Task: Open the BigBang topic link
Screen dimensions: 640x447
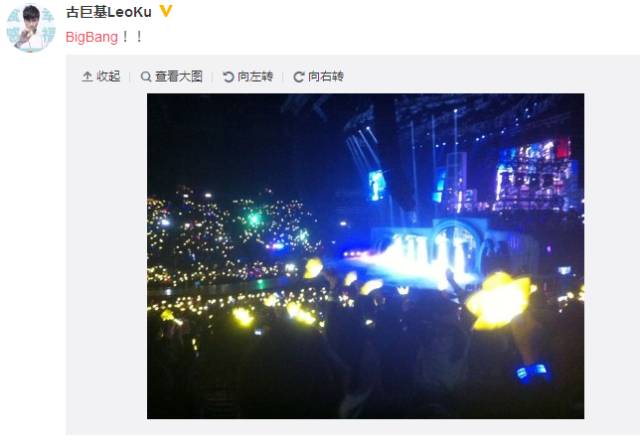Action: [x=92, y=37]
